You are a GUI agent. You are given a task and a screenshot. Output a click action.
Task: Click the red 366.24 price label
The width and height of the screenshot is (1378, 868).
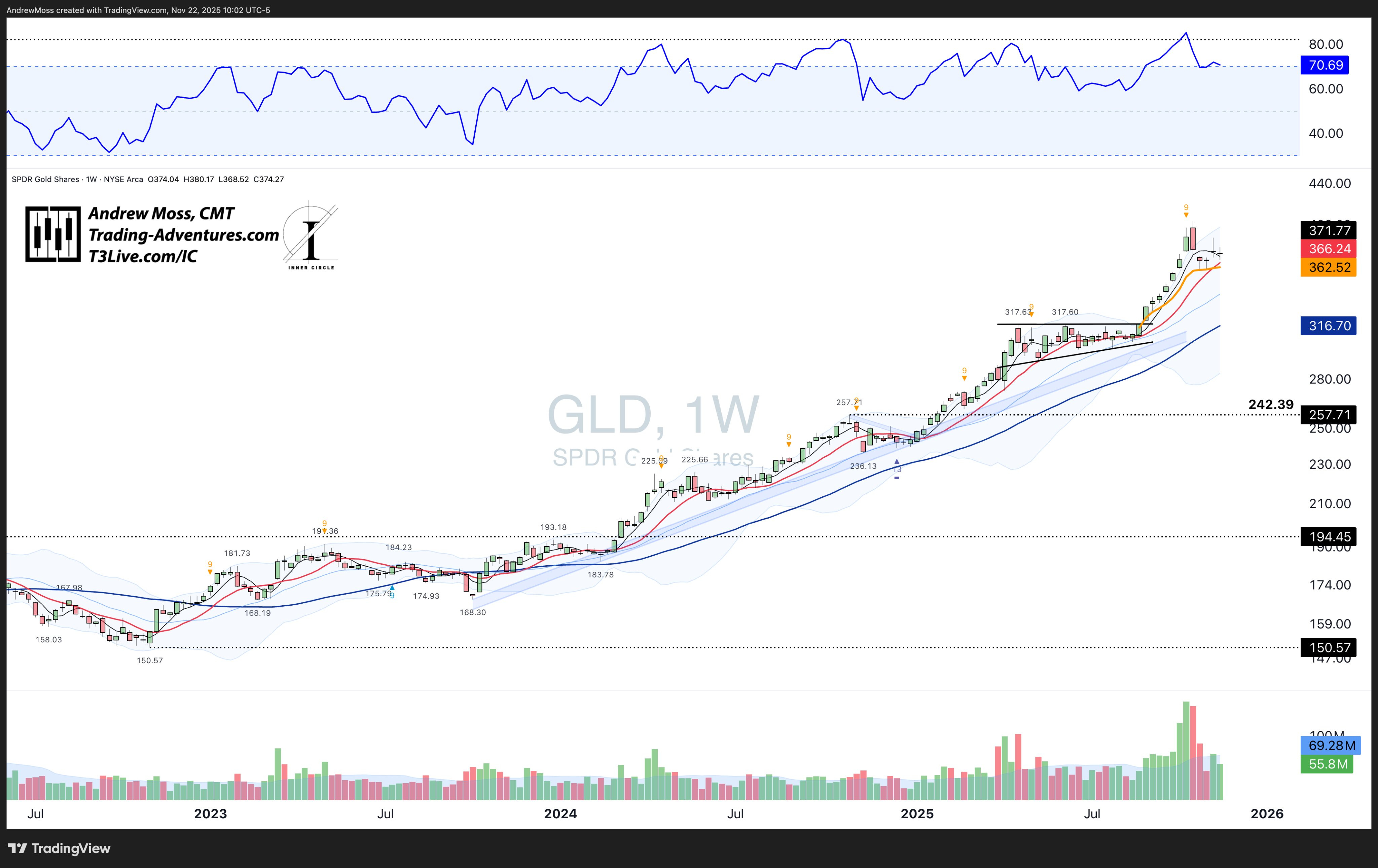point(1329,249)
